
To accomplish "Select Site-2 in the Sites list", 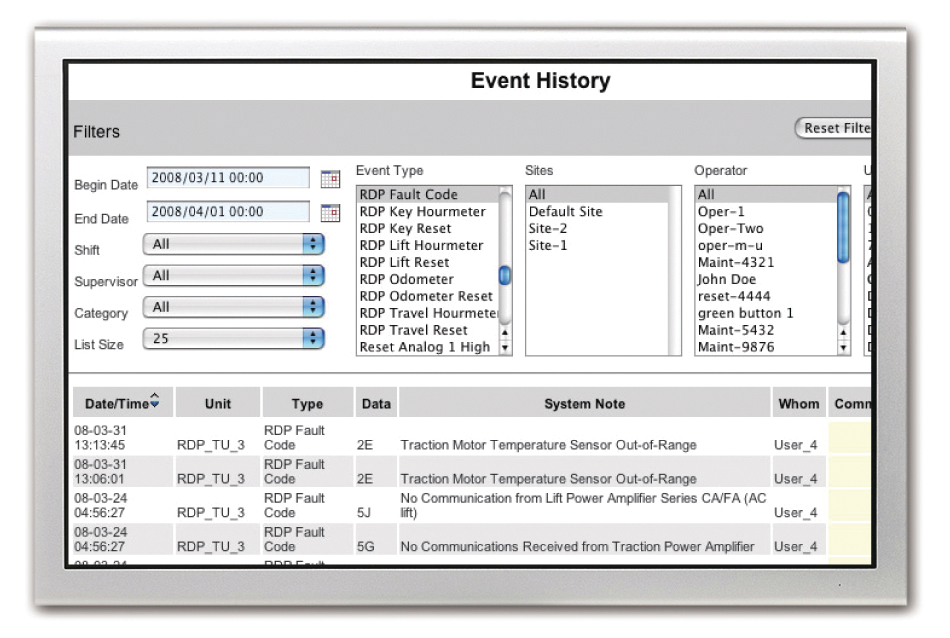I will pos(550,229).
